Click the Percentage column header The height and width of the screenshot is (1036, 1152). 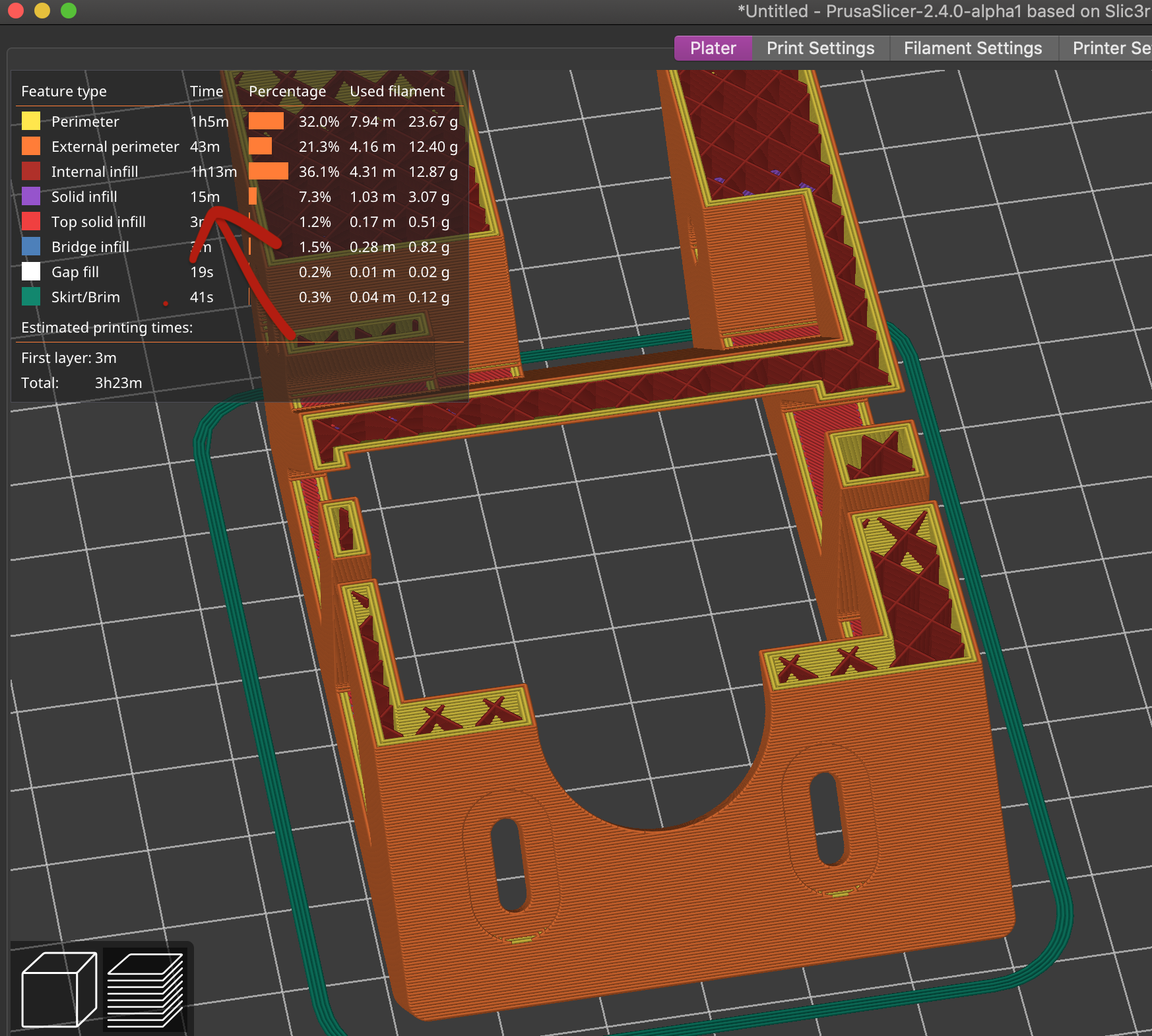coord(287,91)
